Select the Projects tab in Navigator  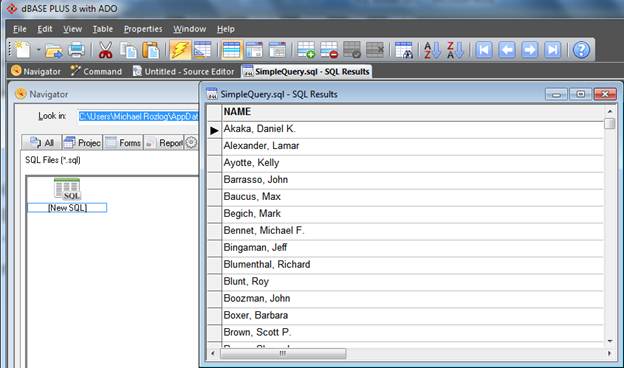82,142
